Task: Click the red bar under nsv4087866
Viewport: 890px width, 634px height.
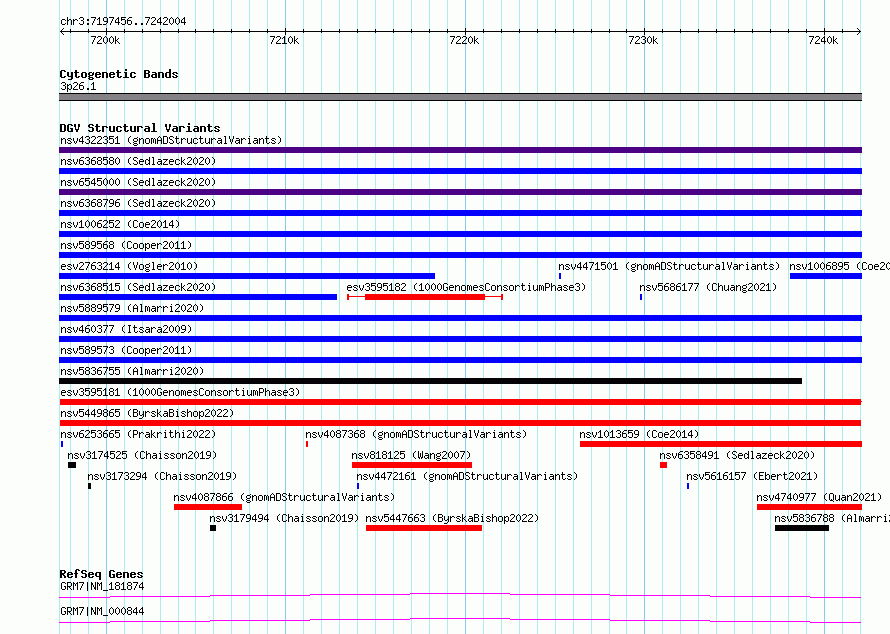Action: tap(208, 507)
